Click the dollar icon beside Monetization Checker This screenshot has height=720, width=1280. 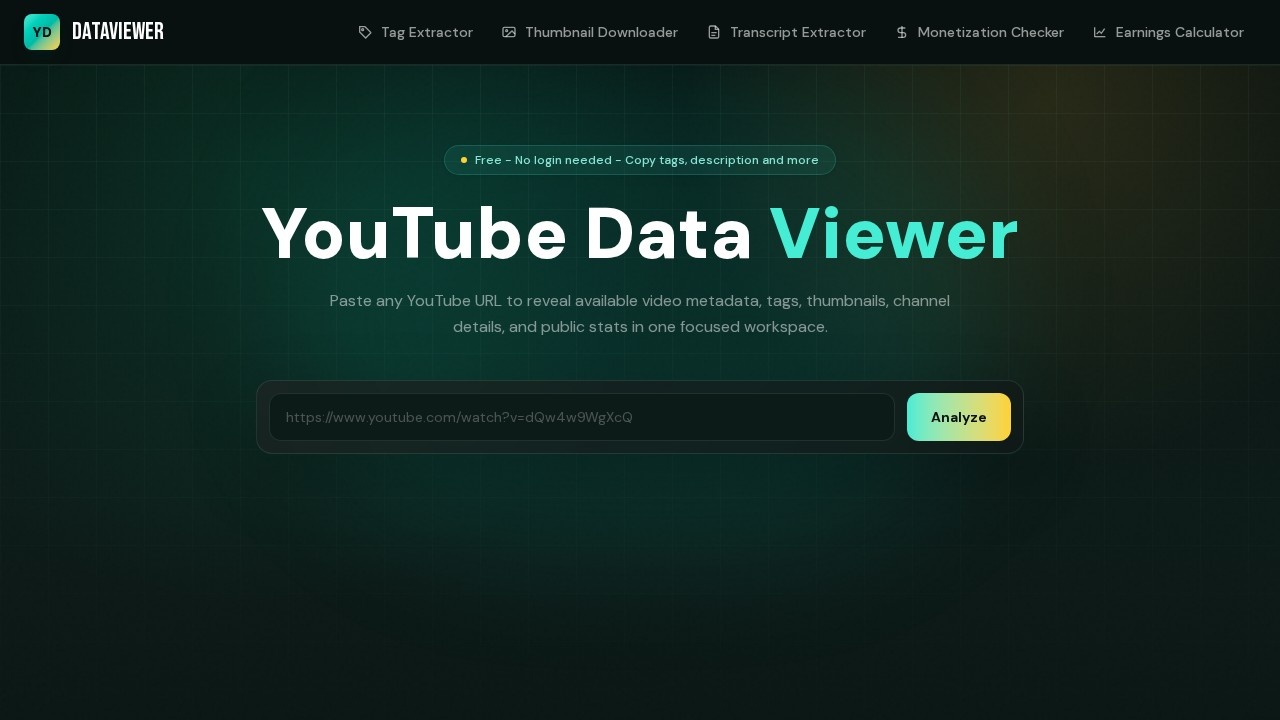click(x=901, y=32)
